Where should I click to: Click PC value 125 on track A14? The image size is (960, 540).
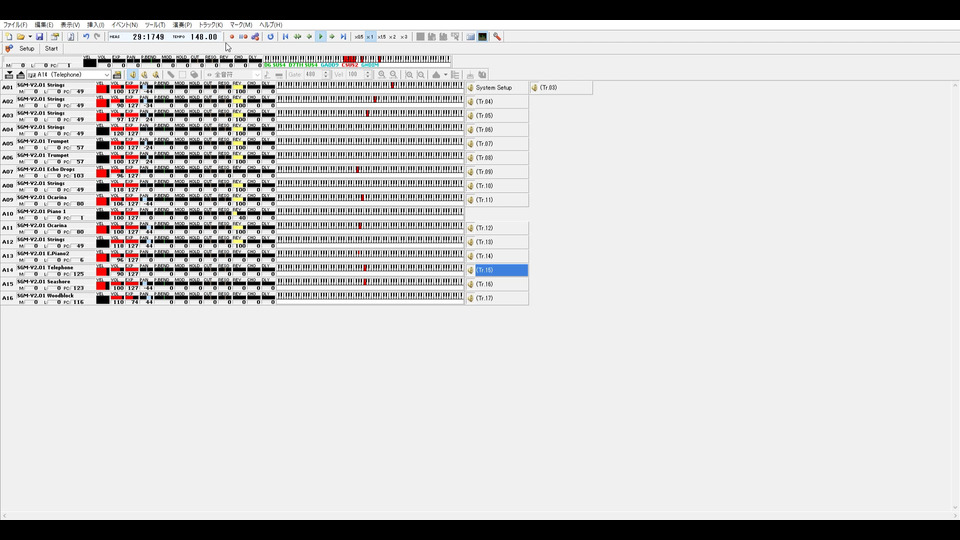(78, 274)
